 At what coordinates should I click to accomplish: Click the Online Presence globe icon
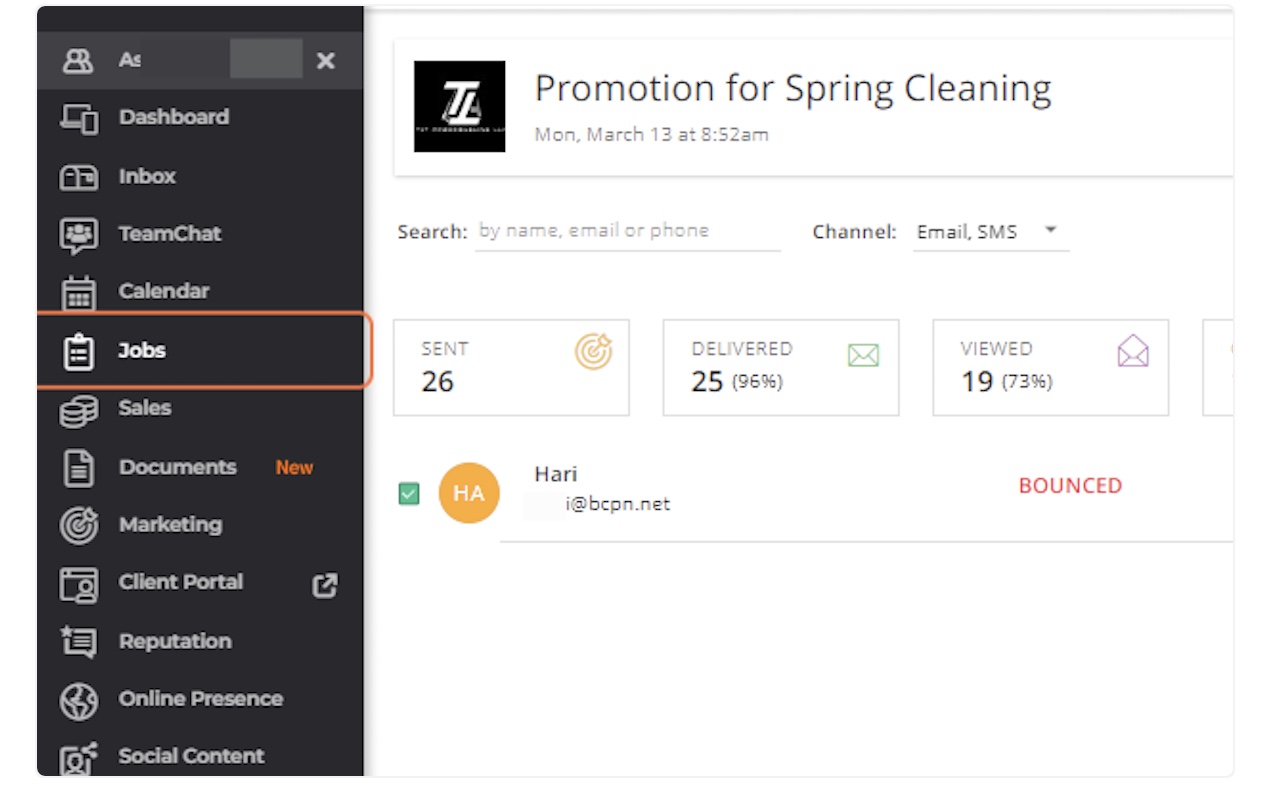tap(79, 700)
